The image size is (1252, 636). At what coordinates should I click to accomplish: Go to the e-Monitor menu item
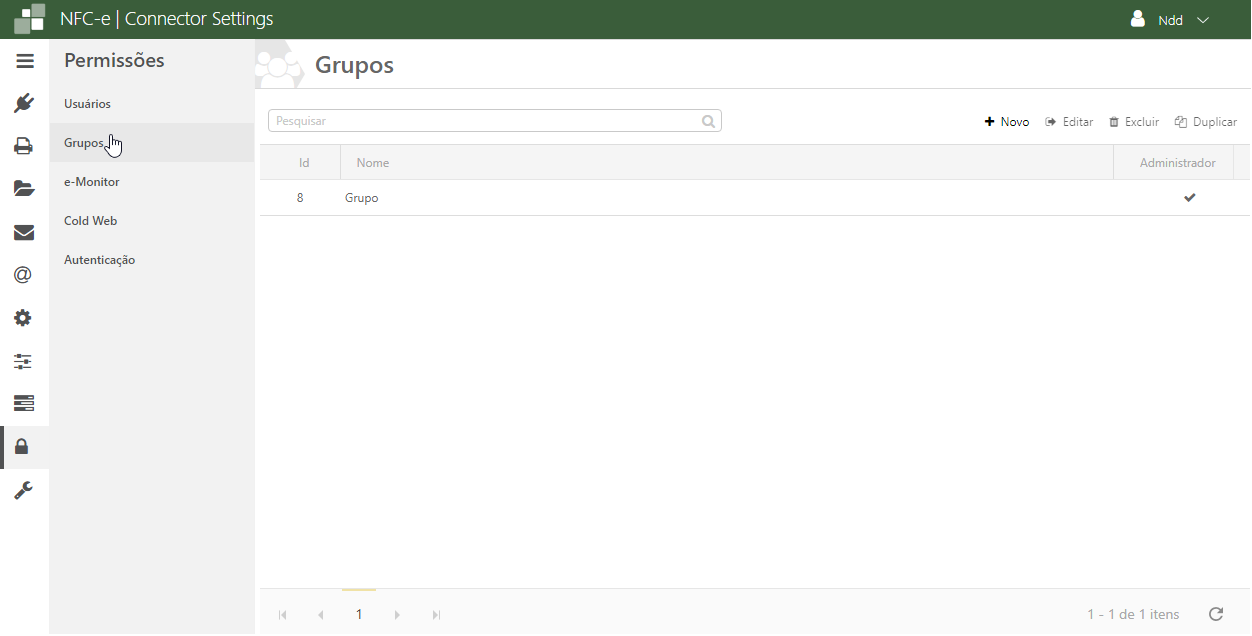pyautogui.click(x=91, y=182)
